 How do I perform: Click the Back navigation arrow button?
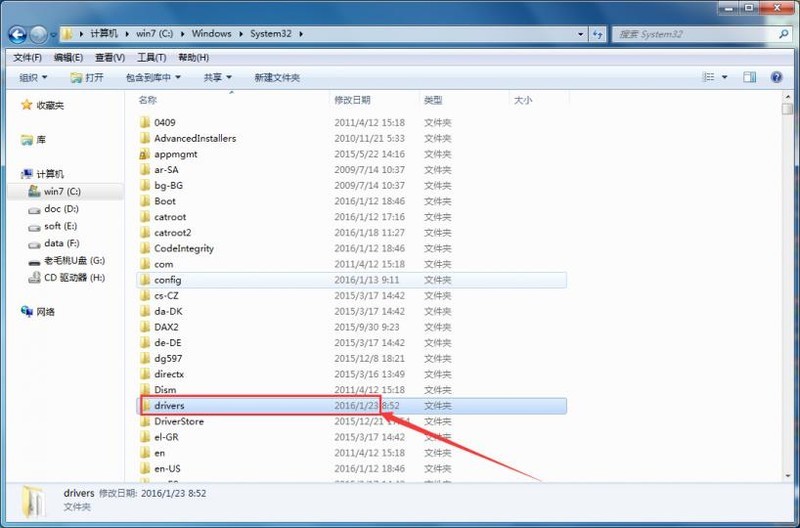tap(17, 34)
